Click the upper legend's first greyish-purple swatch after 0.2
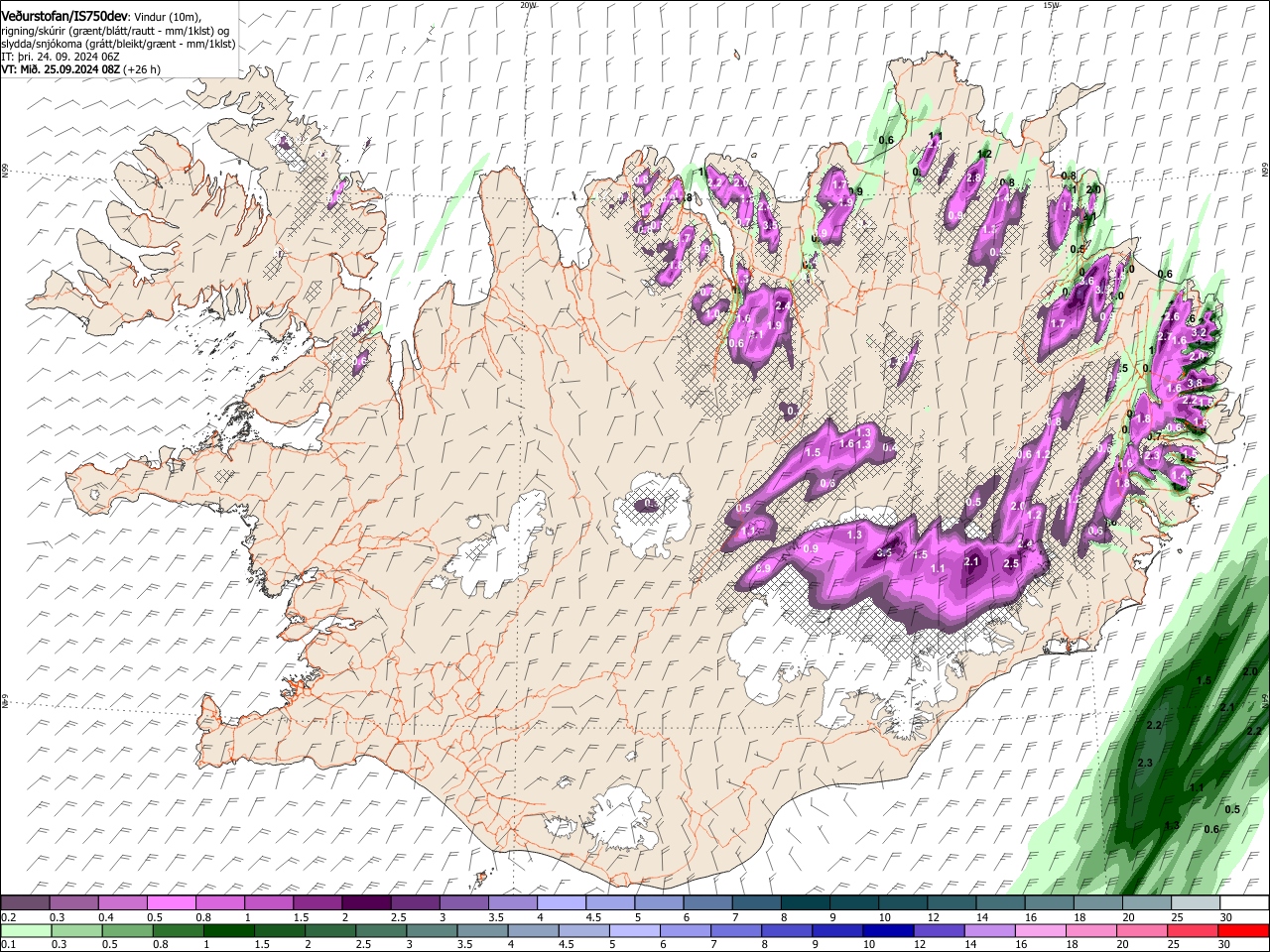The height and width of the screenshot is (952, 1270). (26, 902)
